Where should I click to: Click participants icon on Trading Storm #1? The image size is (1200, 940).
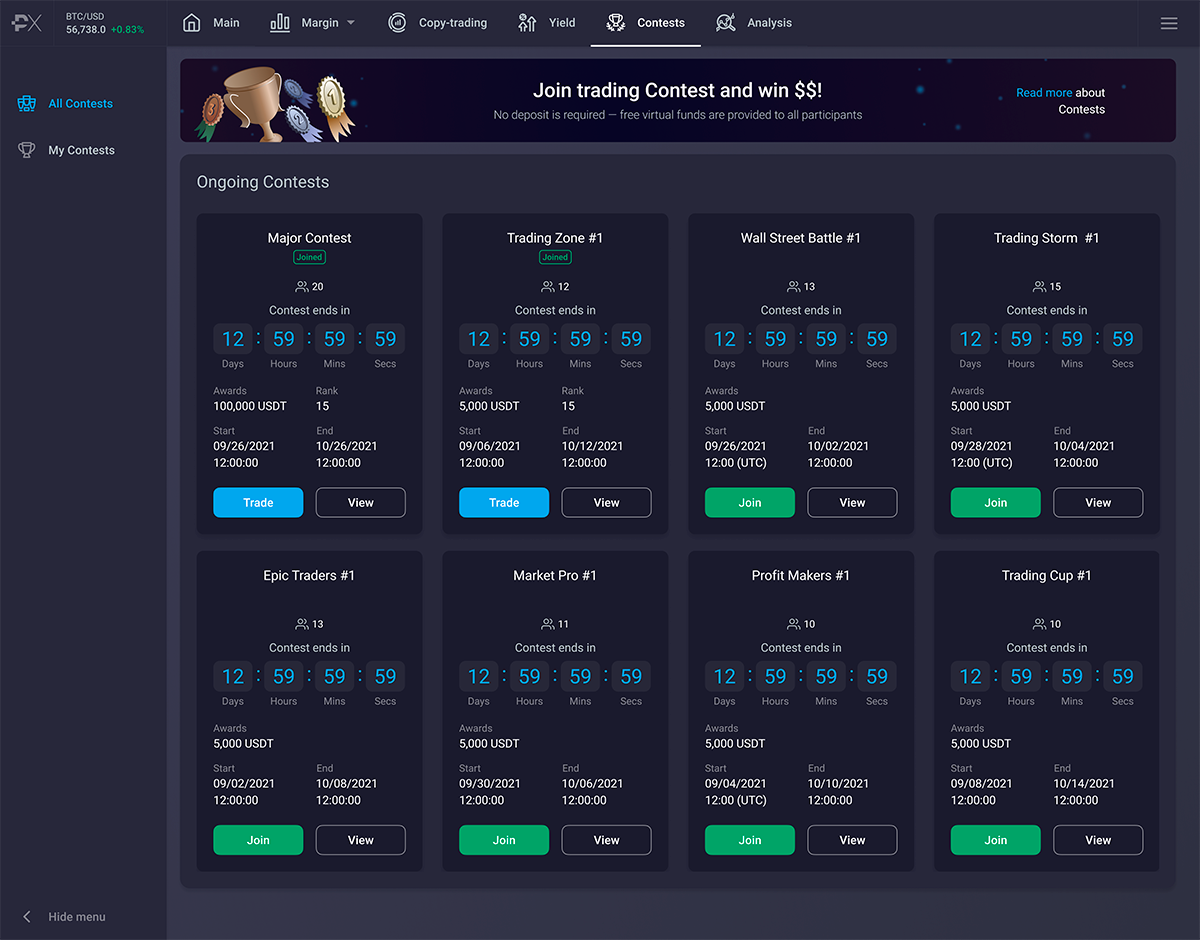click(x=1040, y=287)
